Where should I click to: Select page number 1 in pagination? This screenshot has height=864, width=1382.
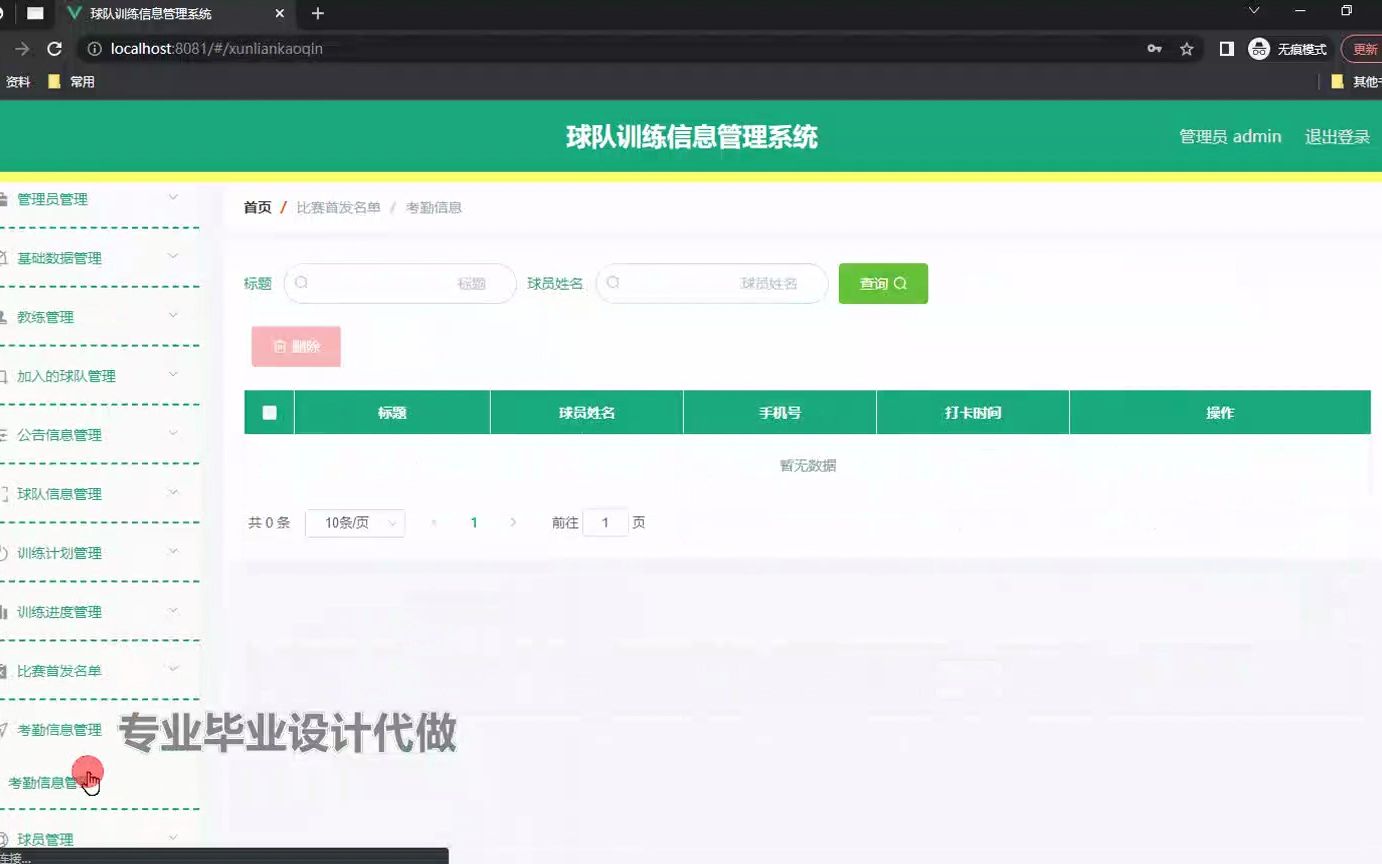point(474,523)
